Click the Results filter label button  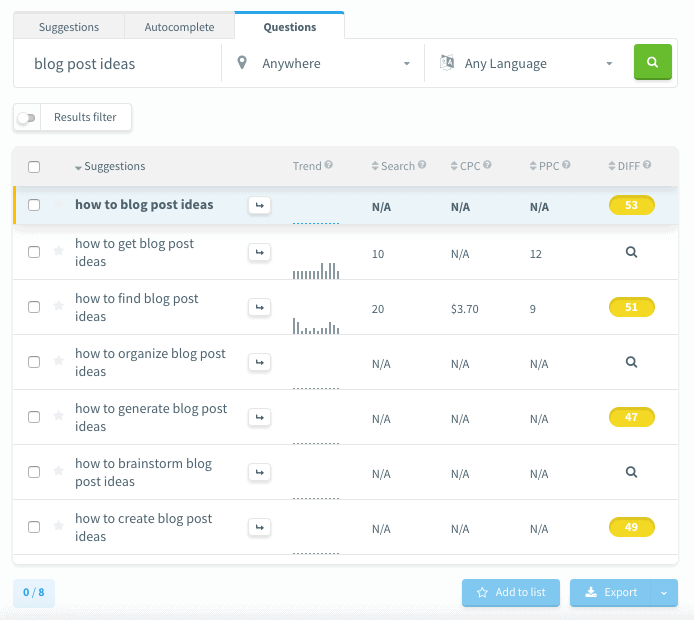[x=85, y=117]
